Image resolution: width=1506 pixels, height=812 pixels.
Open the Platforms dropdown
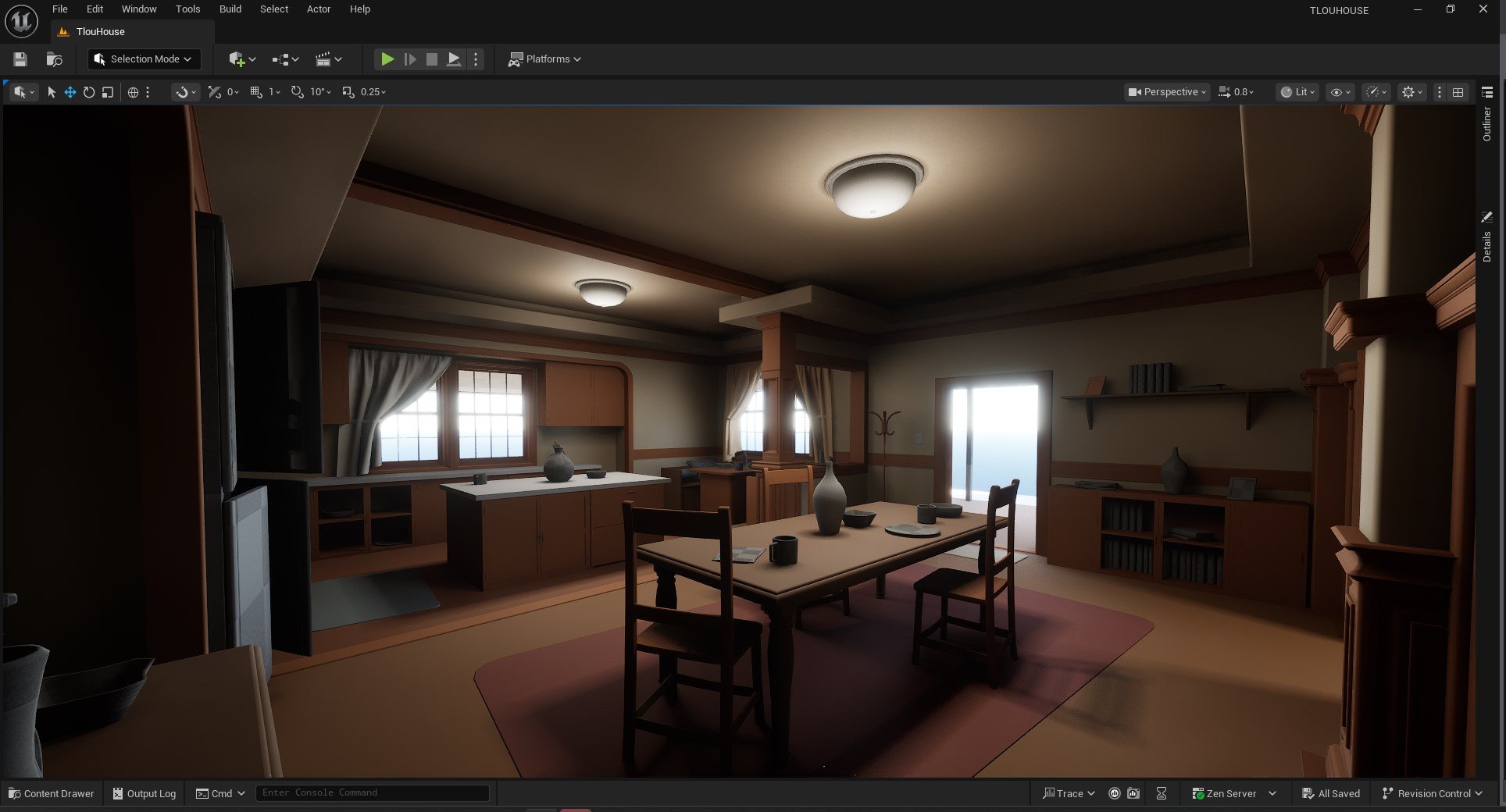[x=544, y=59]
